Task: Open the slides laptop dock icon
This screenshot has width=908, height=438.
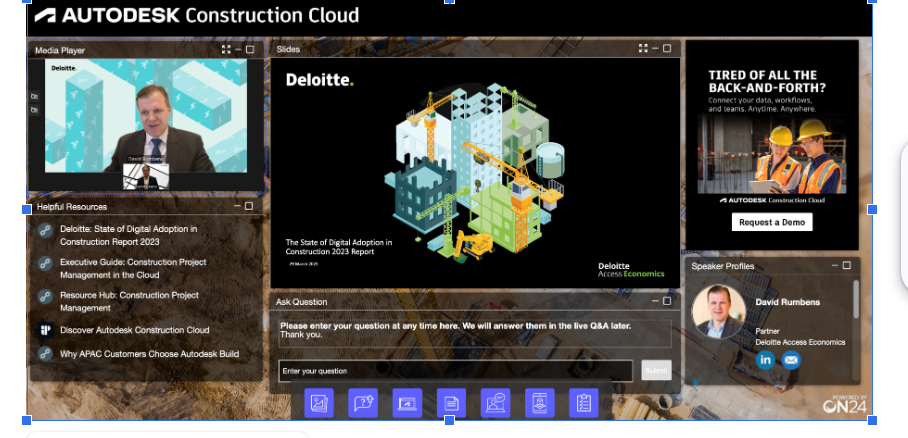Action: coord(407,403)
